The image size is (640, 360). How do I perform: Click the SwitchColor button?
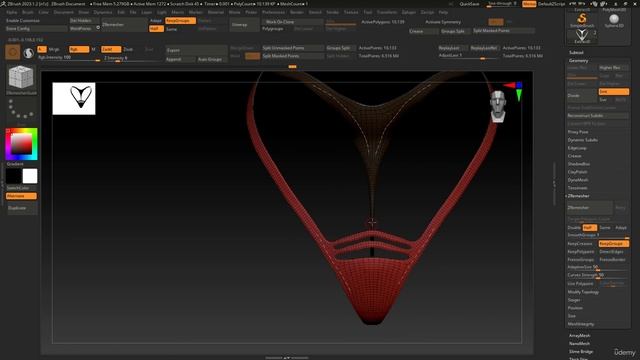tap(18, 188)
